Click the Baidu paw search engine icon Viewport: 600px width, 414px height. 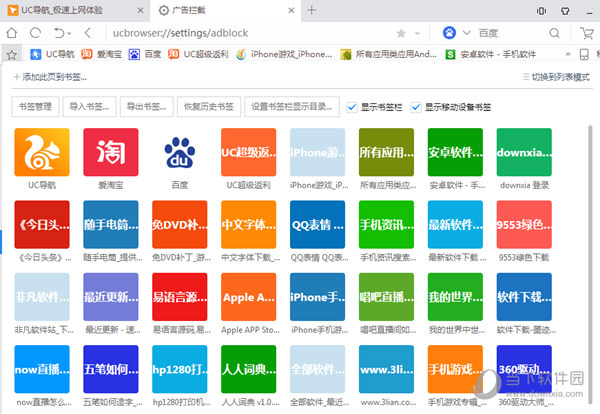pos(449,33)
